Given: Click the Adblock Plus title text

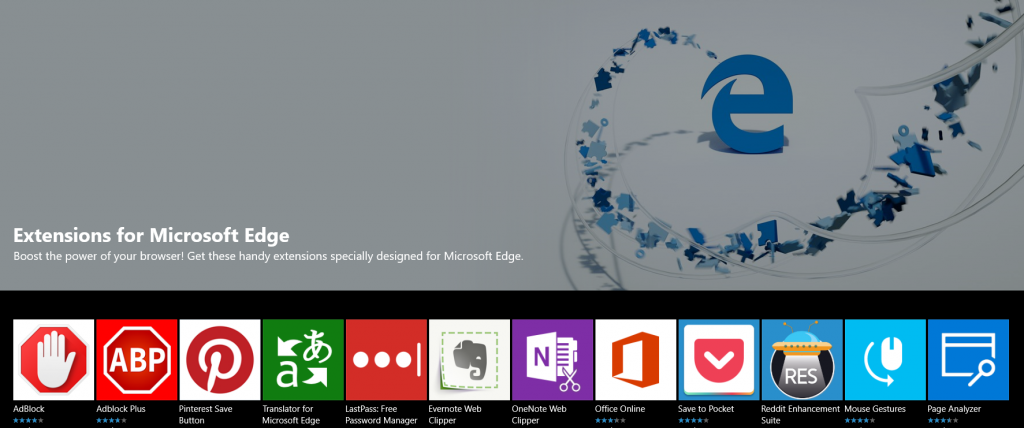Looking at the screenshot, I should (x=121, y=409).
